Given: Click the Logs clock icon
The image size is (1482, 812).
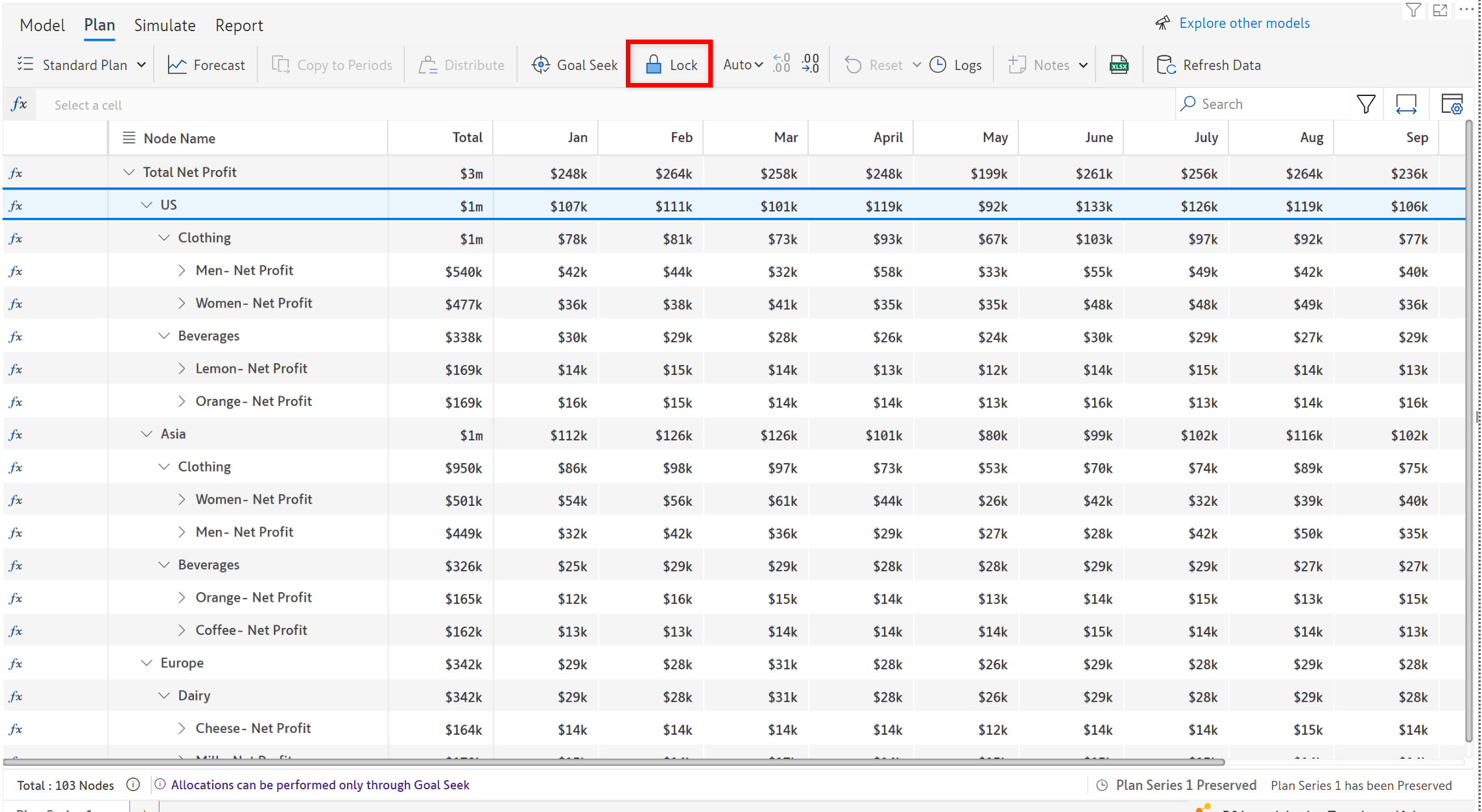Looking at the screenshot, I should coord(938,65).
